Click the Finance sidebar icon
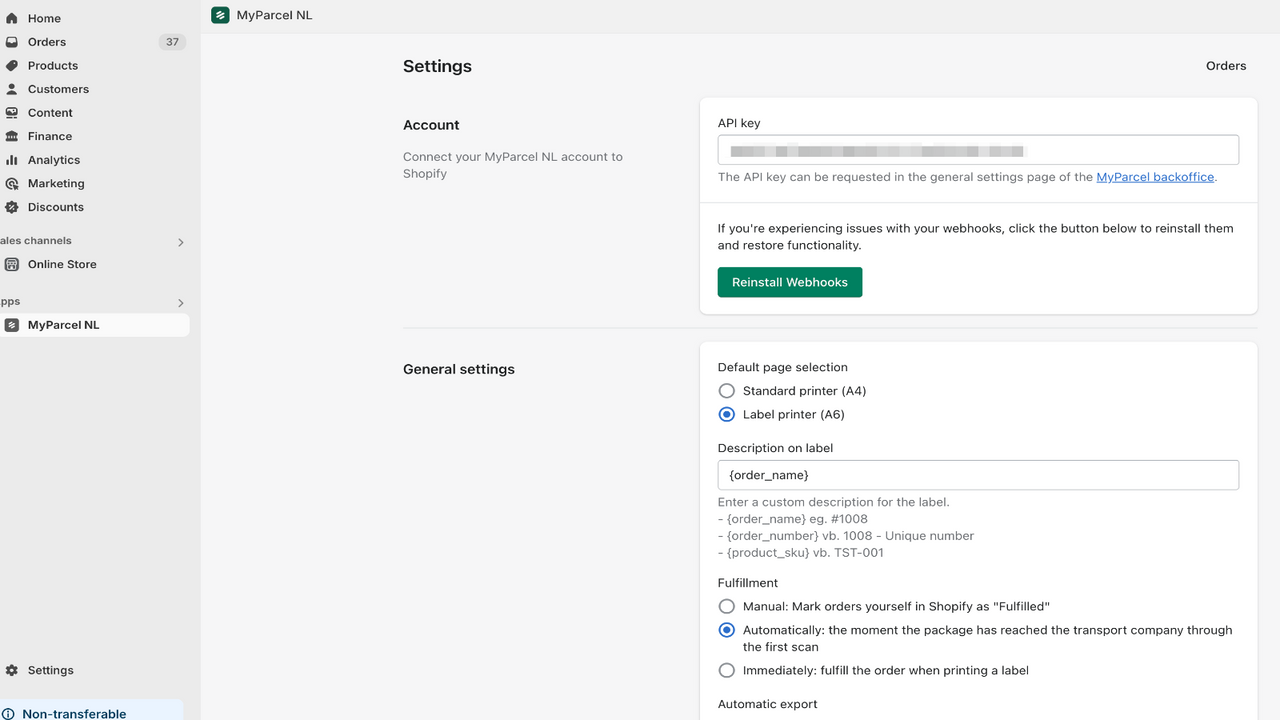The width and height of the screenshot is (1280, 720). [12, 136]
